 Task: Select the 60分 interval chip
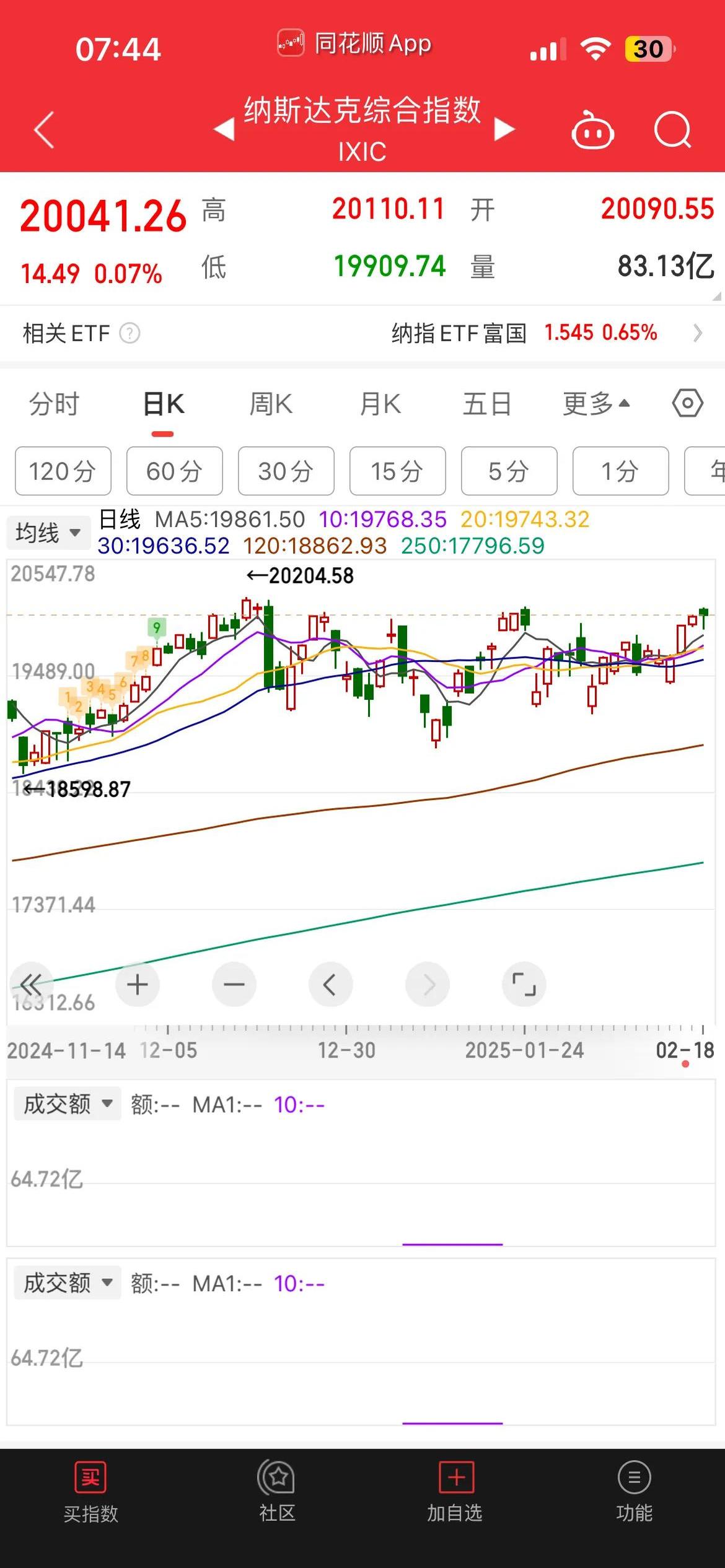coord(174,471)
